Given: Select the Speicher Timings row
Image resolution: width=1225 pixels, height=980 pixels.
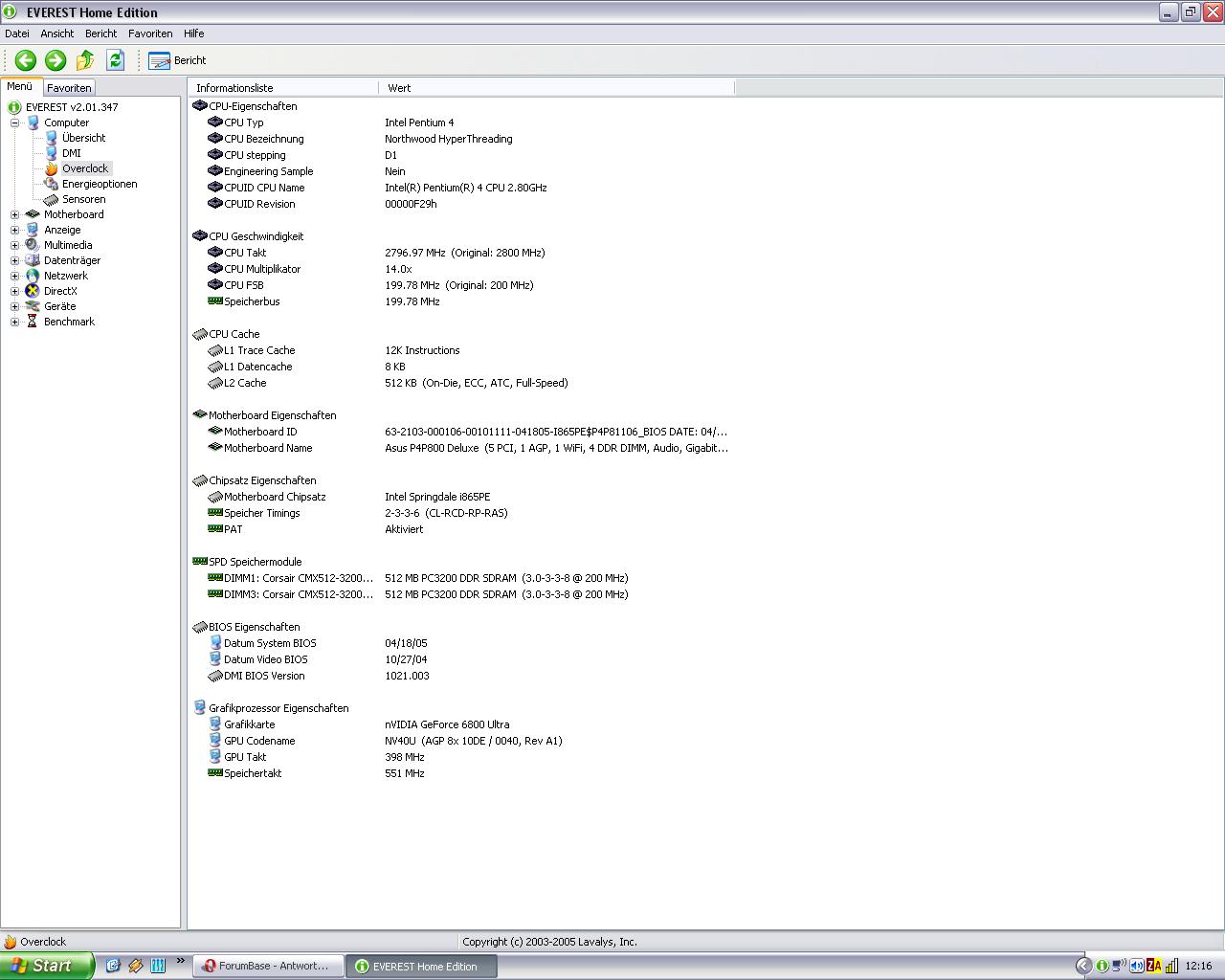Looking at the screenshot, I should coord(461,513).
